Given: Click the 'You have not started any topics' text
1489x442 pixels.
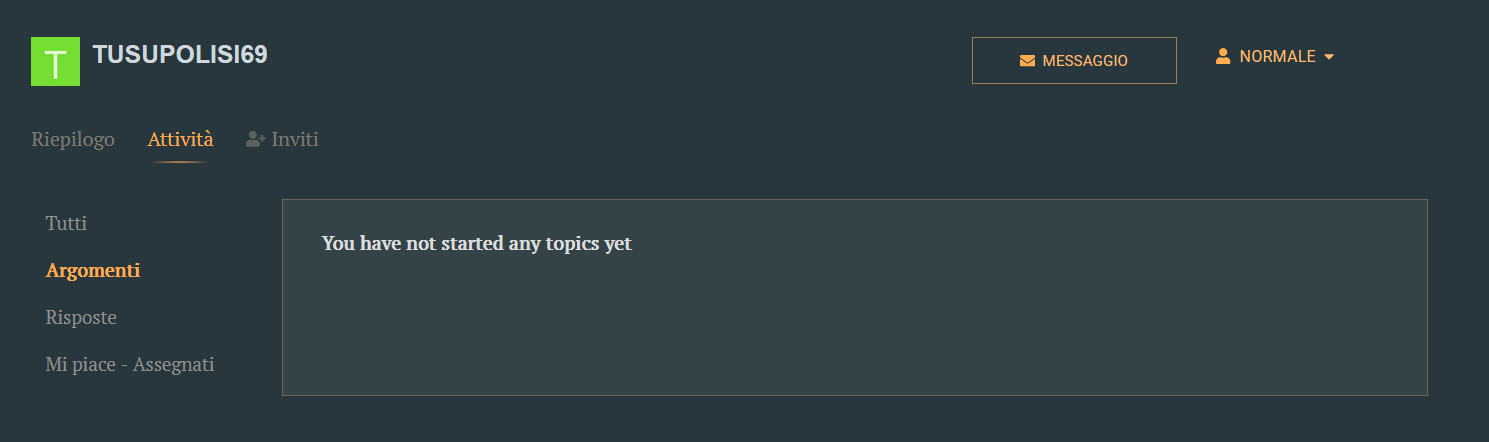Looking at the screenshot, I should click(x=477, y=243).
